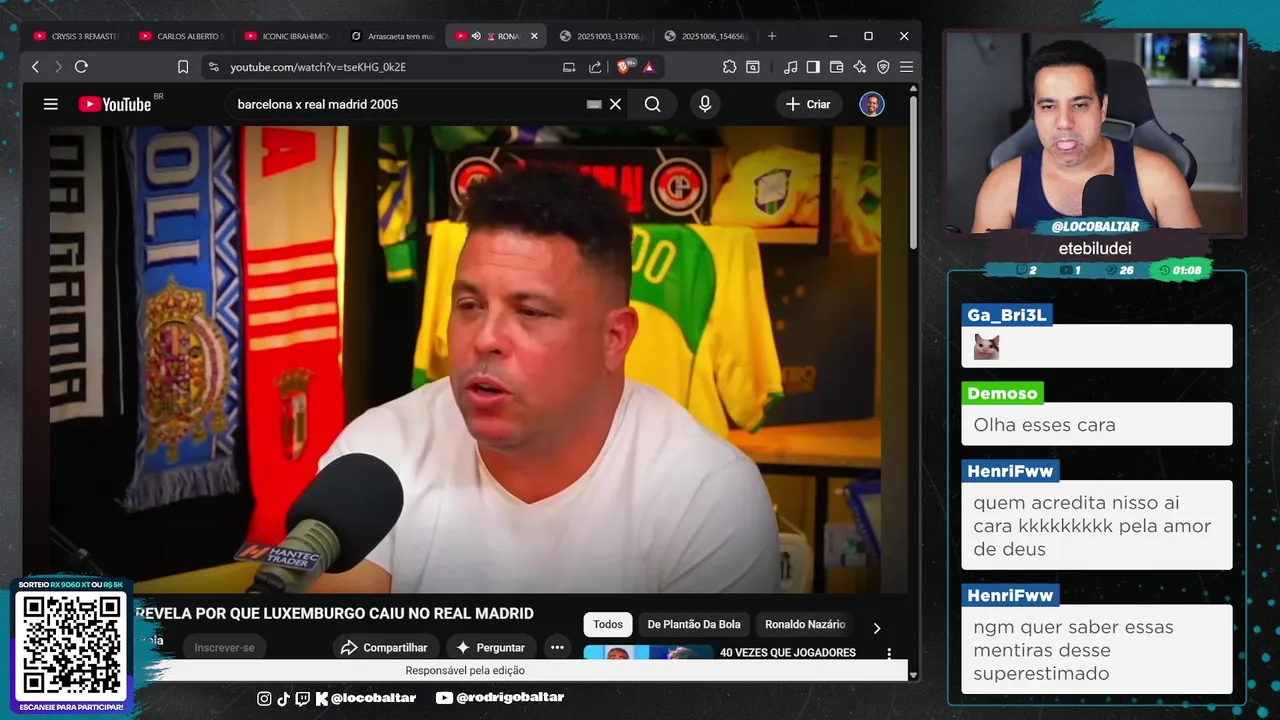This screenshot has width=1280, height=720.
Task: Start voice search with microphone icon
Action: [705, 104]
